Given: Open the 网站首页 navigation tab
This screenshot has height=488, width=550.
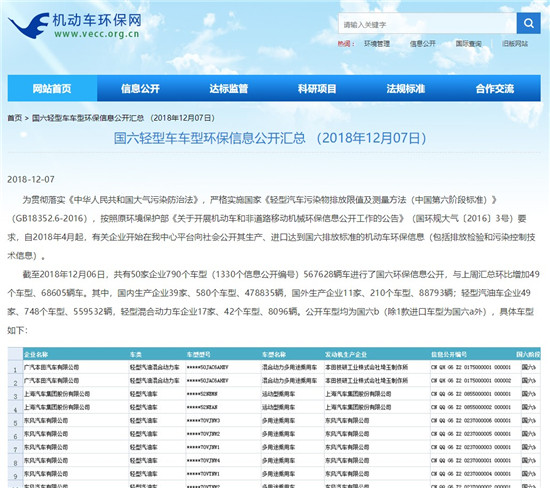Looking at the screenshot, I should (x=52, y=88).
